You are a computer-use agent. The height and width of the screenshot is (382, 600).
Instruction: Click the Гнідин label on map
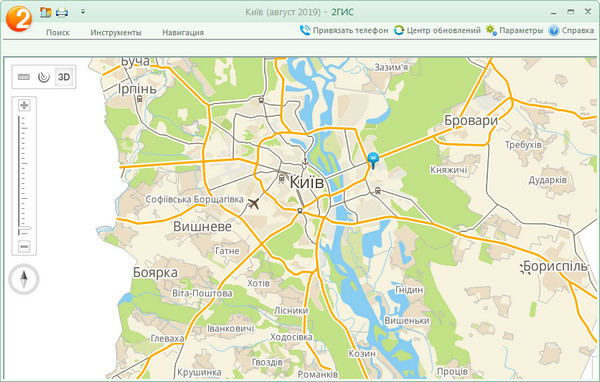(x=409, y=290)
